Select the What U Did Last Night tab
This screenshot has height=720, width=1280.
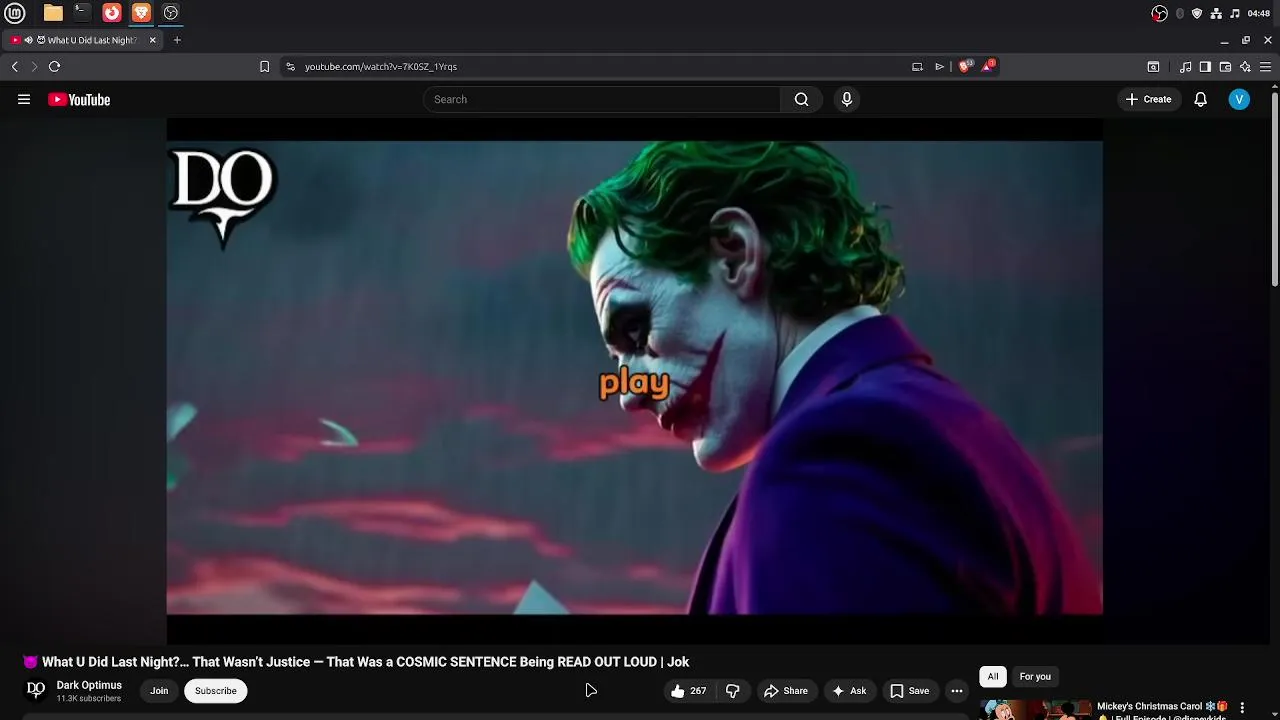82,40
